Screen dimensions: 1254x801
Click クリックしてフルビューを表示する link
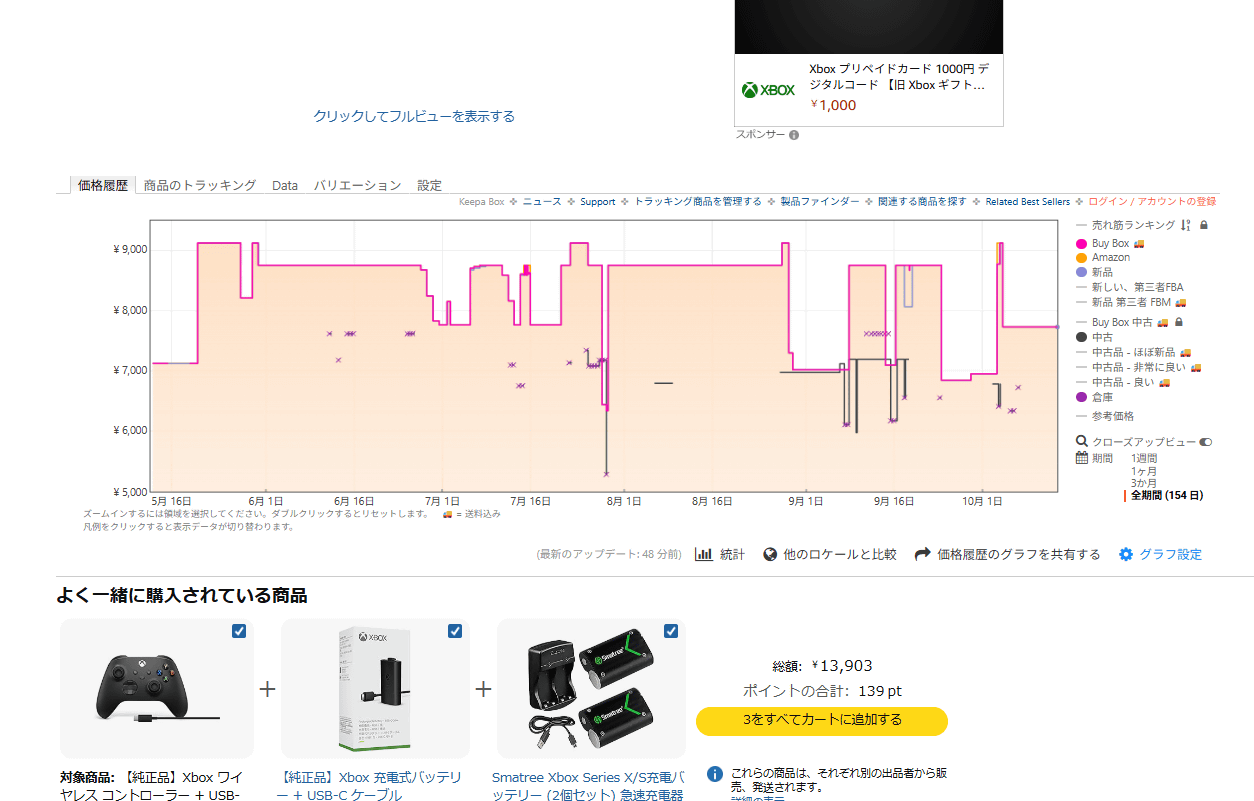pyautogui.click(x=414, y=116)
